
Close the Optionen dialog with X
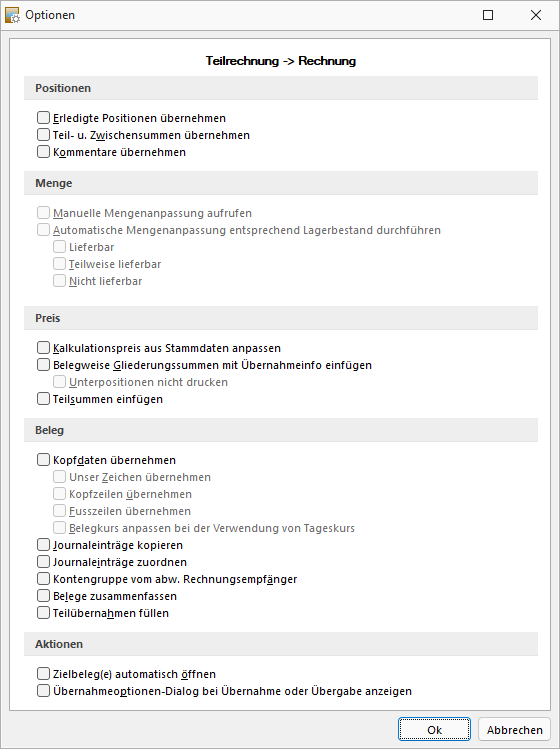coord(536,15)
